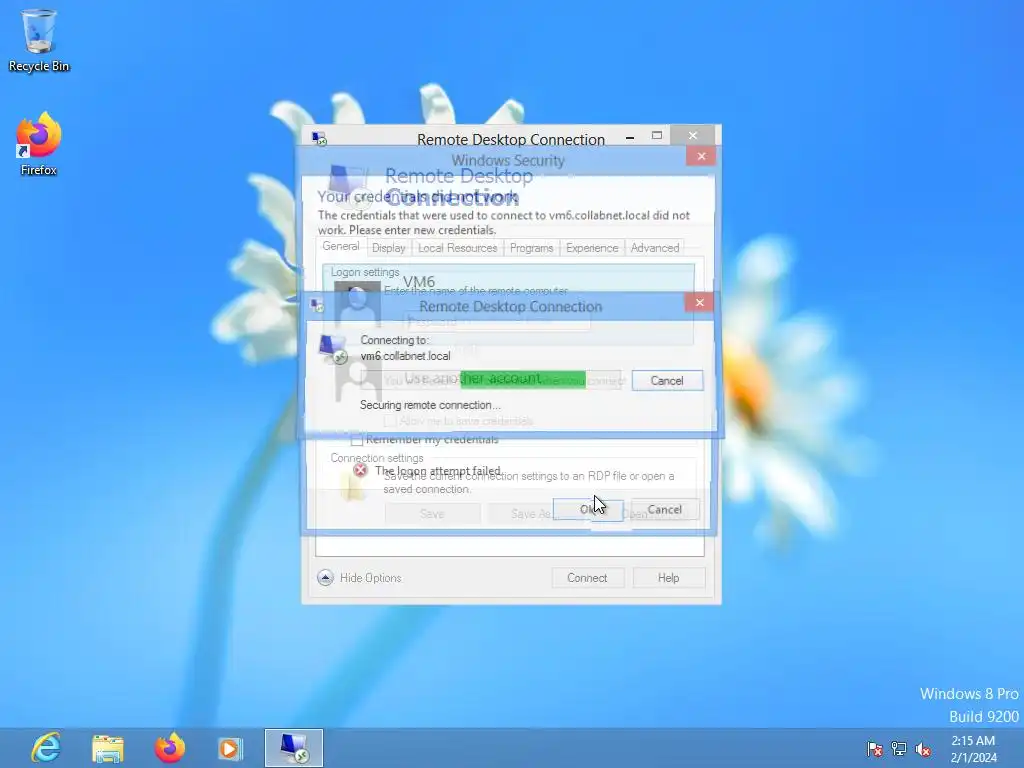Click the Connect button
Viewport: 1024px width, 768px height.
coord(587,578)
